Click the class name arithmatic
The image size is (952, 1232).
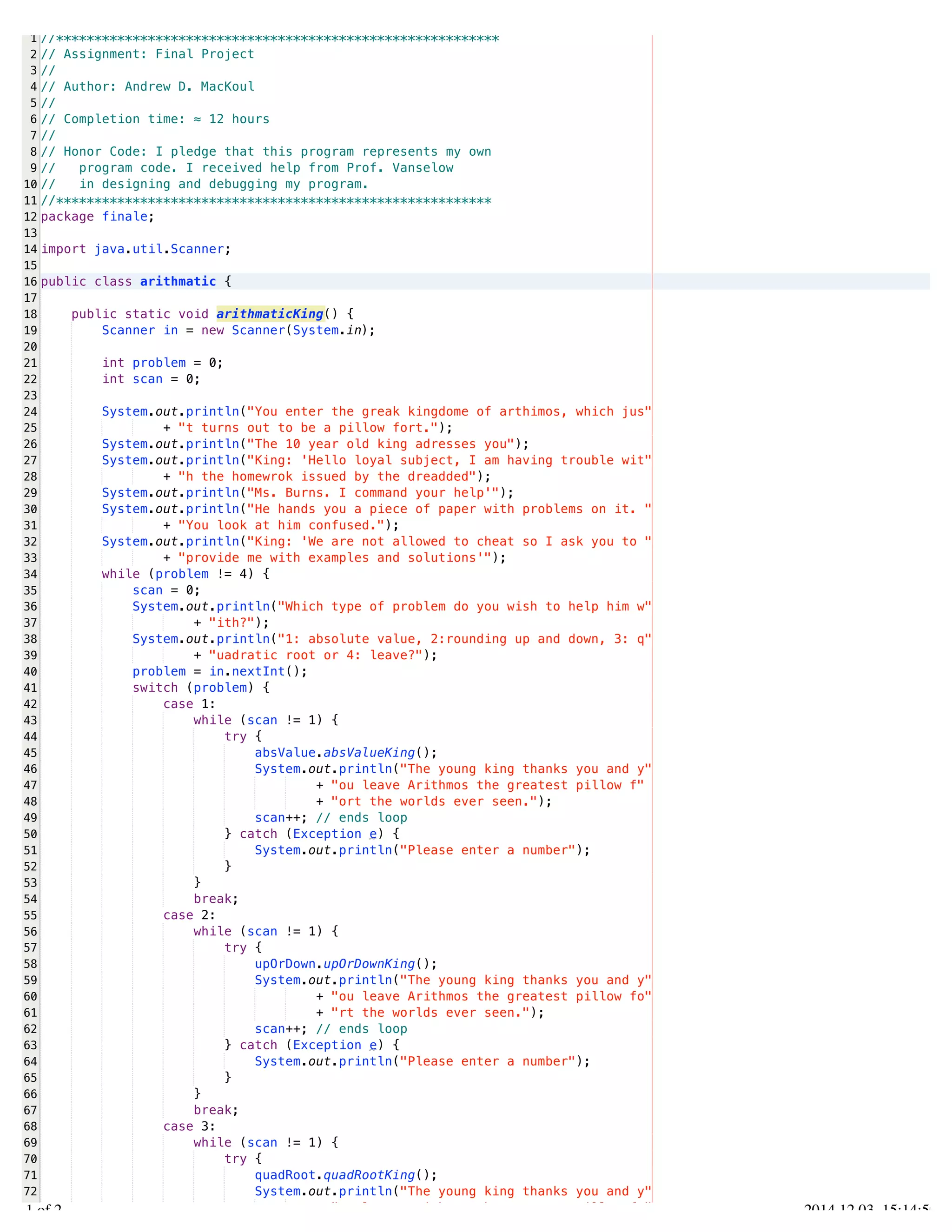pyautogui.click(x=178, y=281)
